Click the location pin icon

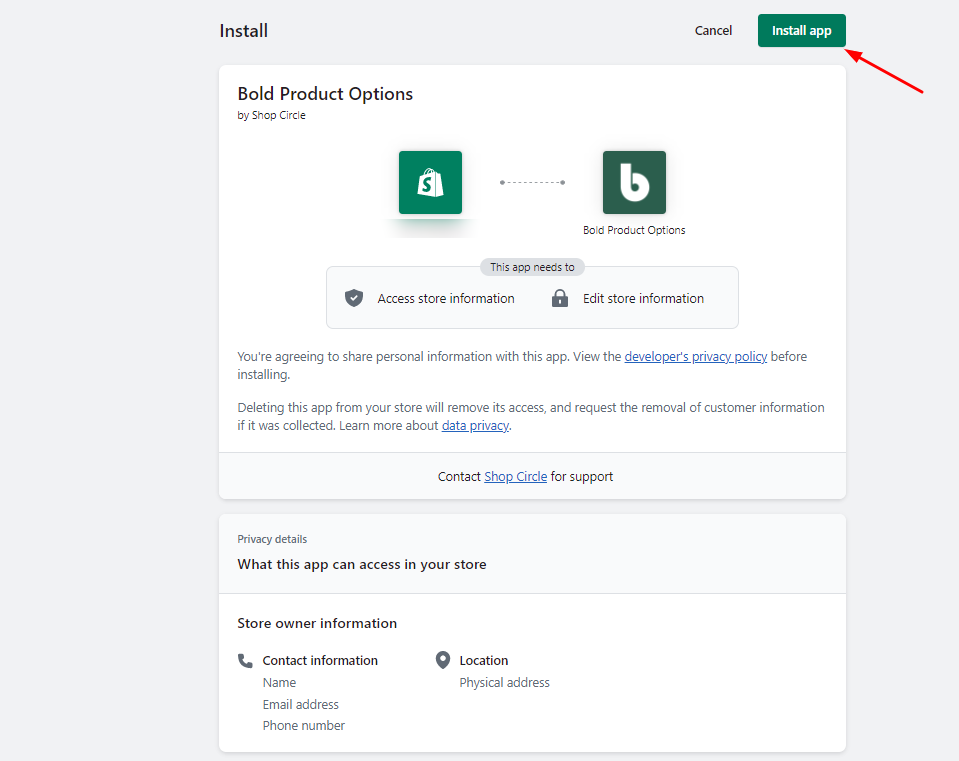(x=443, y=660)
